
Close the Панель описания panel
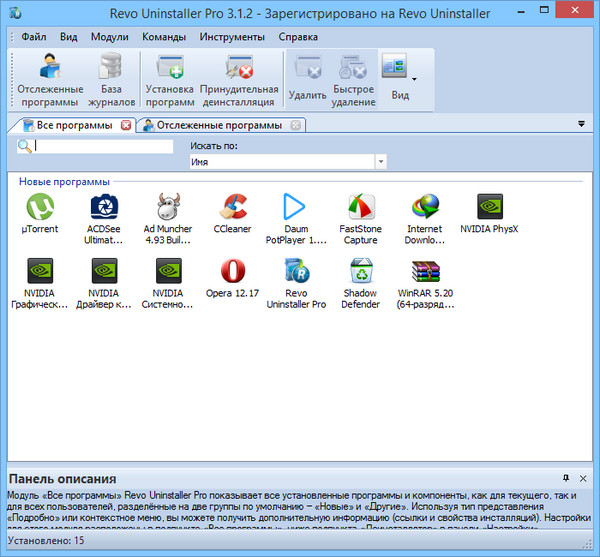point(583,478)
